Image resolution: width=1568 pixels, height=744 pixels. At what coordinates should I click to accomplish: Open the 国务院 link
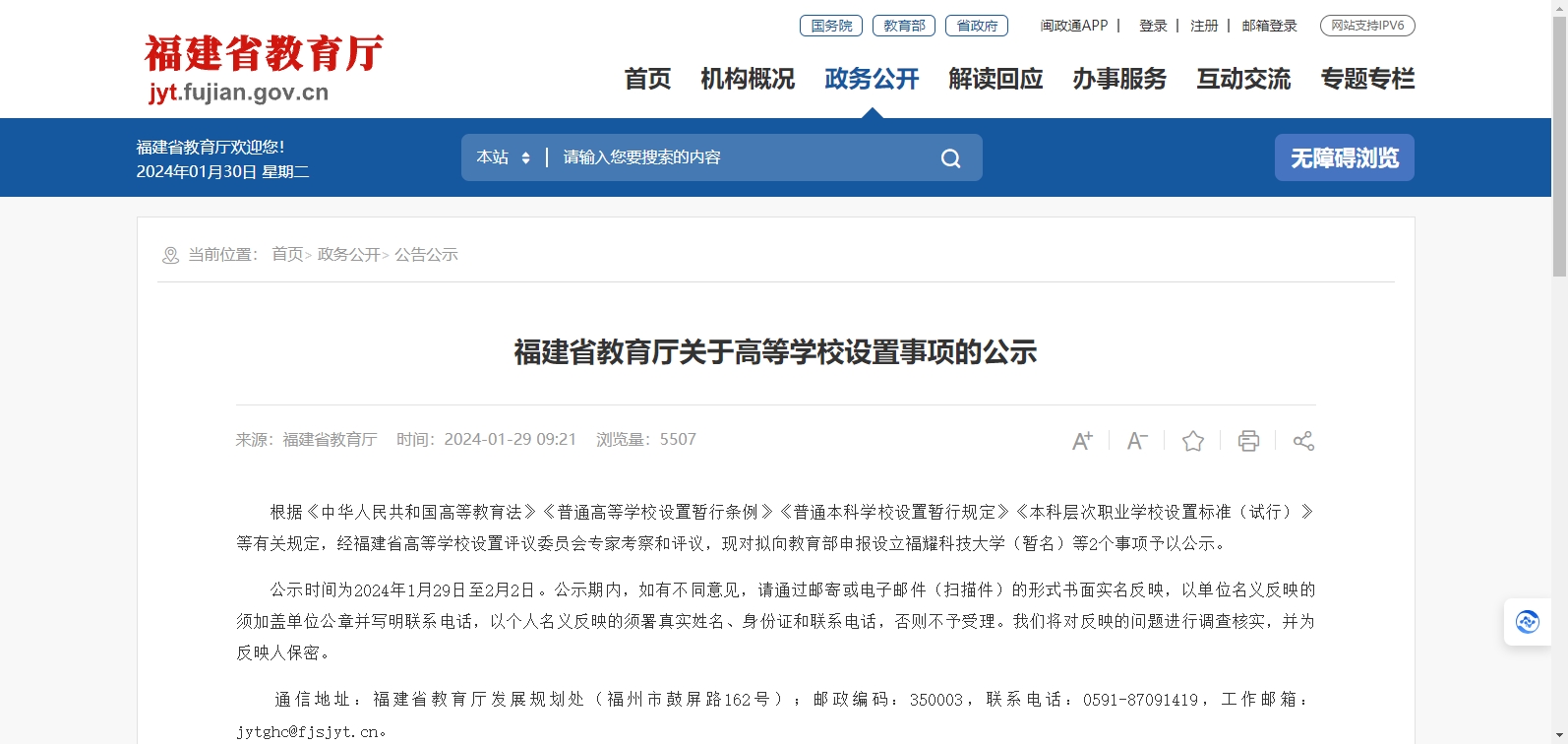tap(831, 26)
